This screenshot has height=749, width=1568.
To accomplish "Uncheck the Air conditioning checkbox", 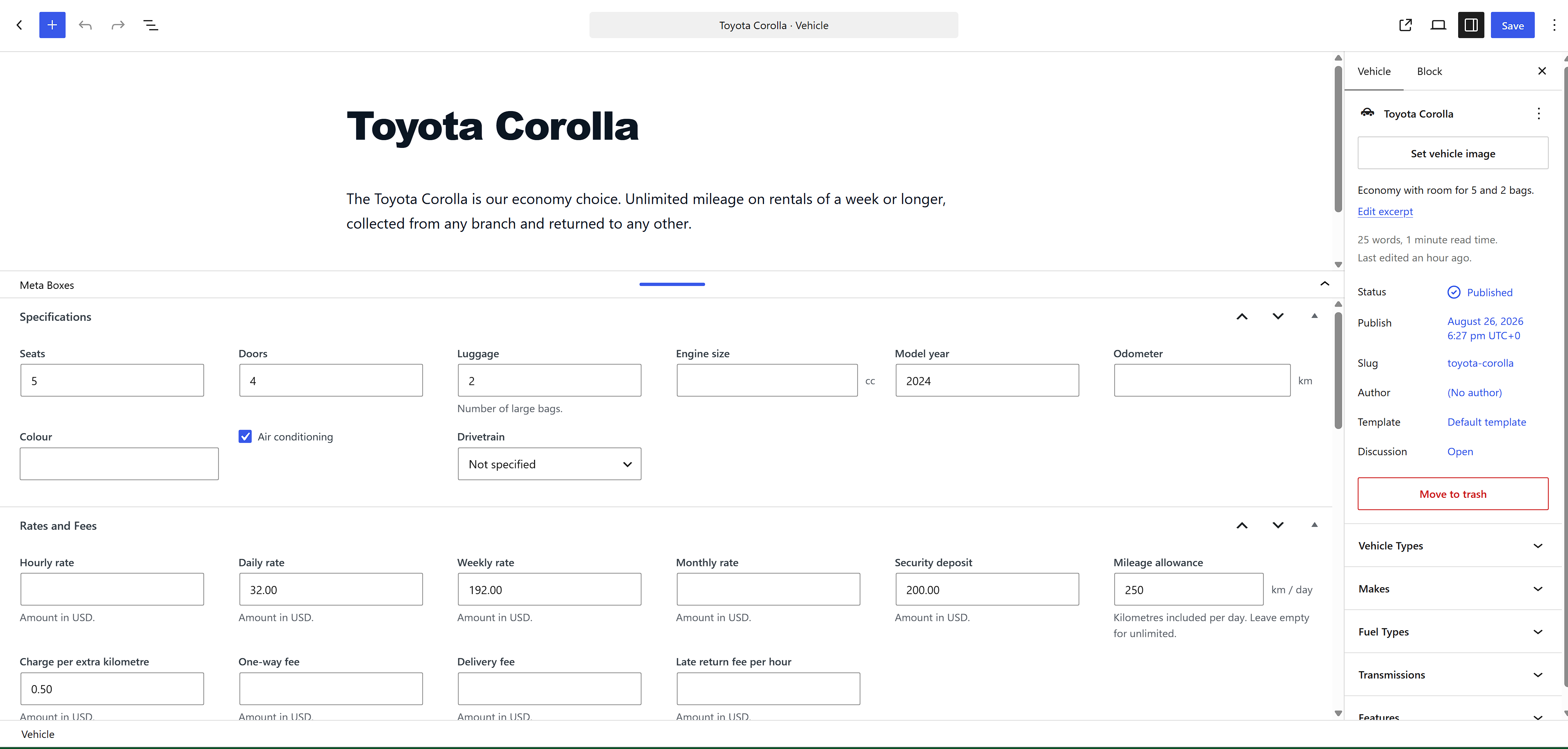I will 245,436.
